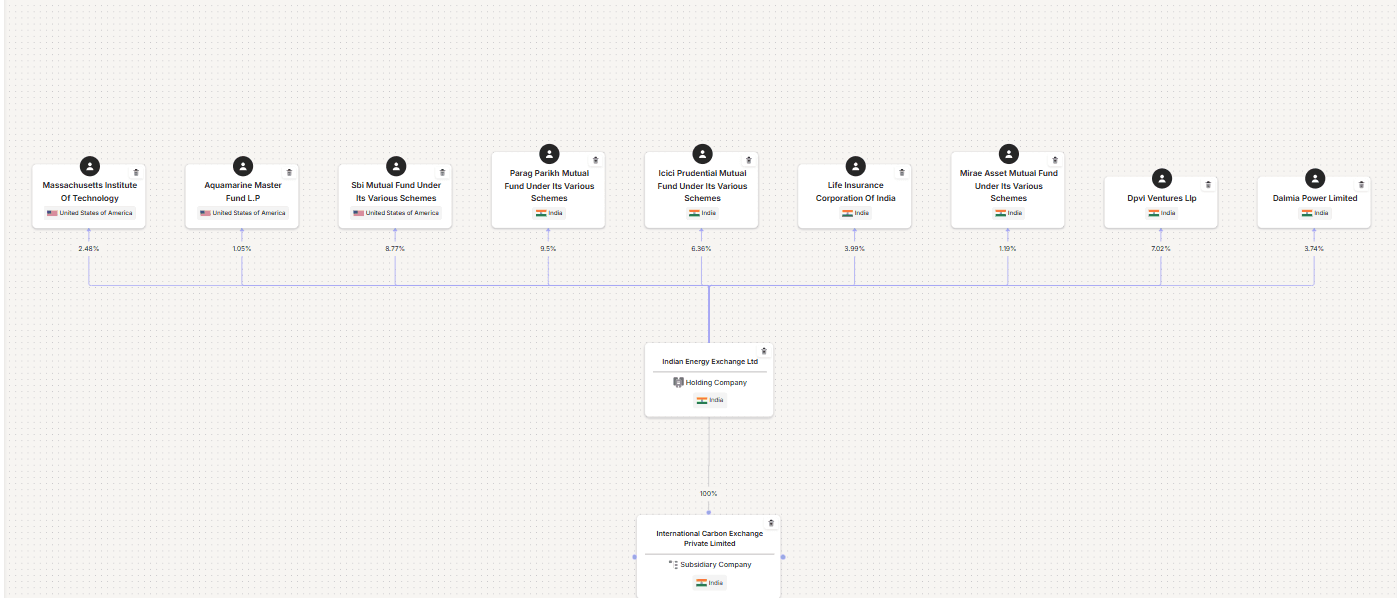Select the Mirae Asset Mutual Fund card title

1008,185
